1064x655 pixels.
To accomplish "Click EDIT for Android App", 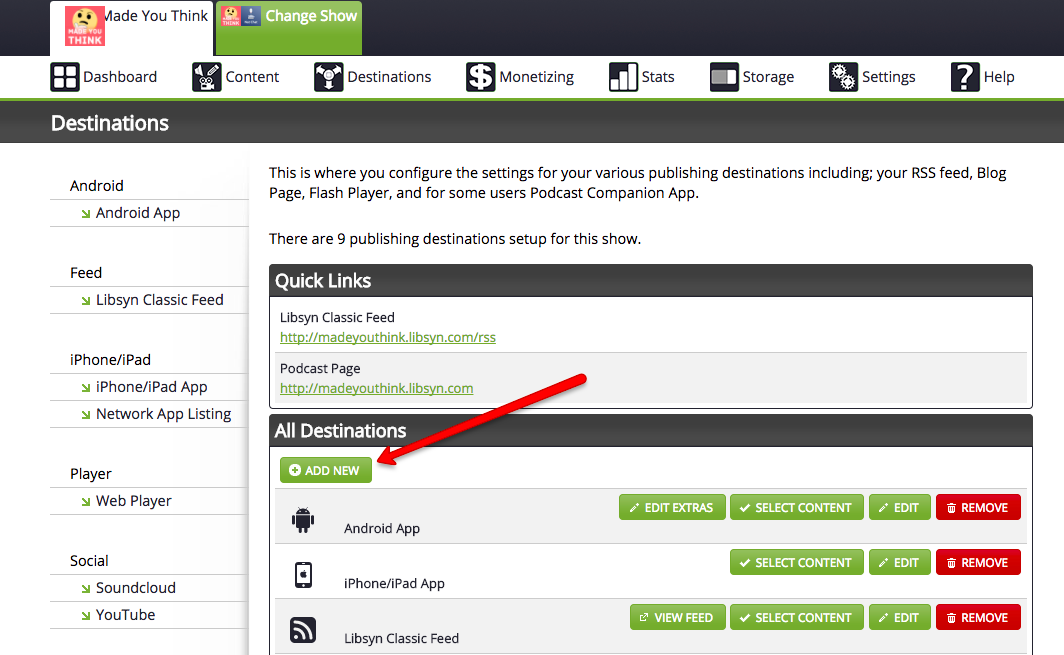I will [900, 508].
